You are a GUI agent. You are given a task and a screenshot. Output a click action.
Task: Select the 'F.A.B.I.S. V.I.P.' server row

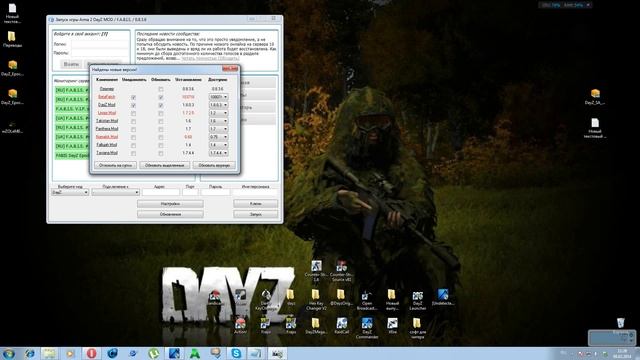[72, 109]
